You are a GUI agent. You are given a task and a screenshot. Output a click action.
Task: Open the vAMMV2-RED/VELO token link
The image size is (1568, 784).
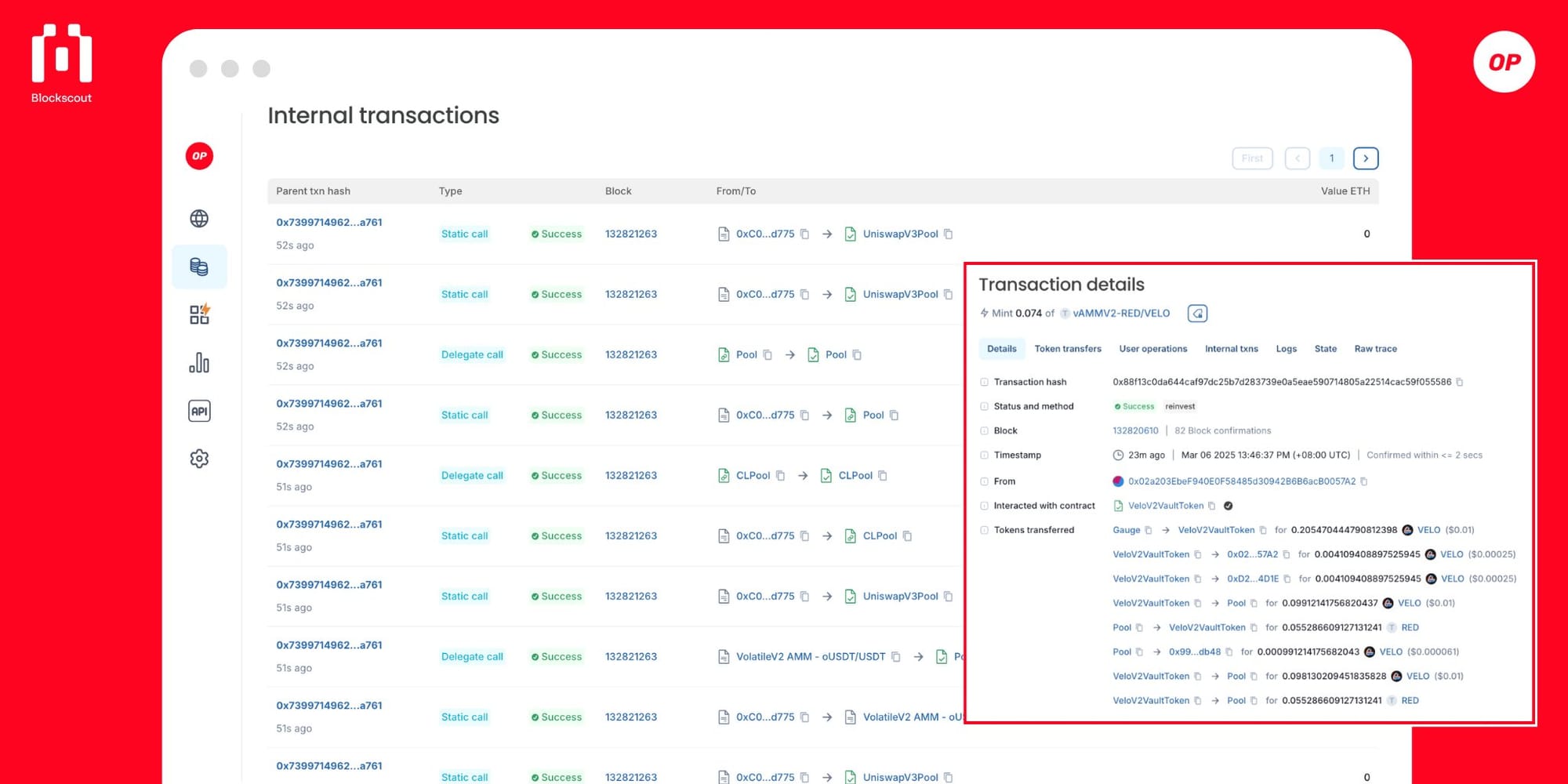(x=1121, y=314)
